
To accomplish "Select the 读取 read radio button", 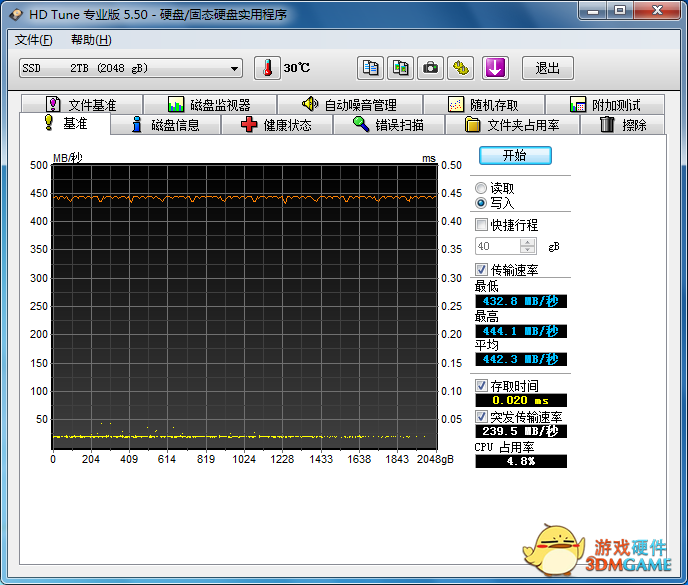I will (x=481, y=188).
